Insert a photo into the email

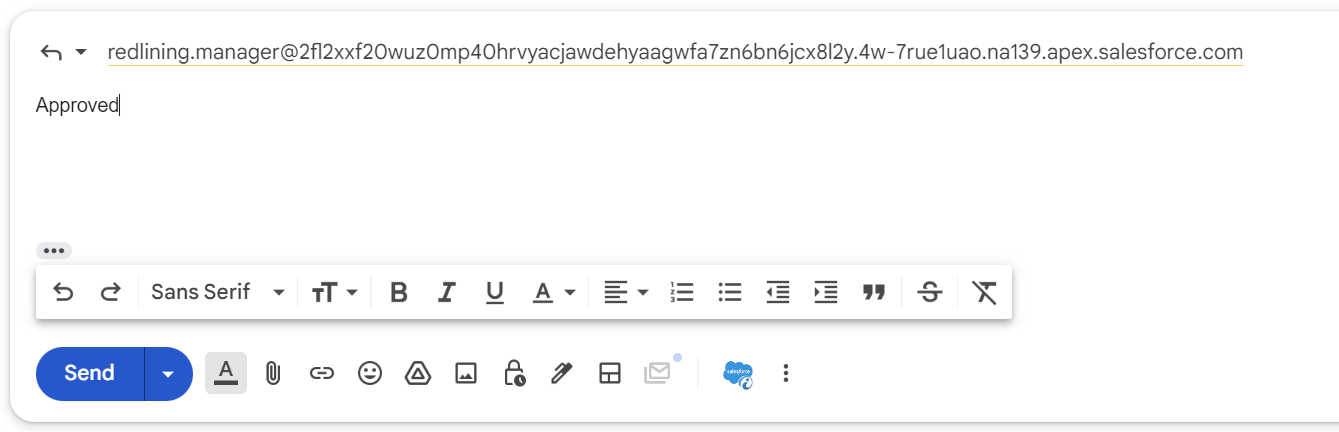(x=465, y=373)
